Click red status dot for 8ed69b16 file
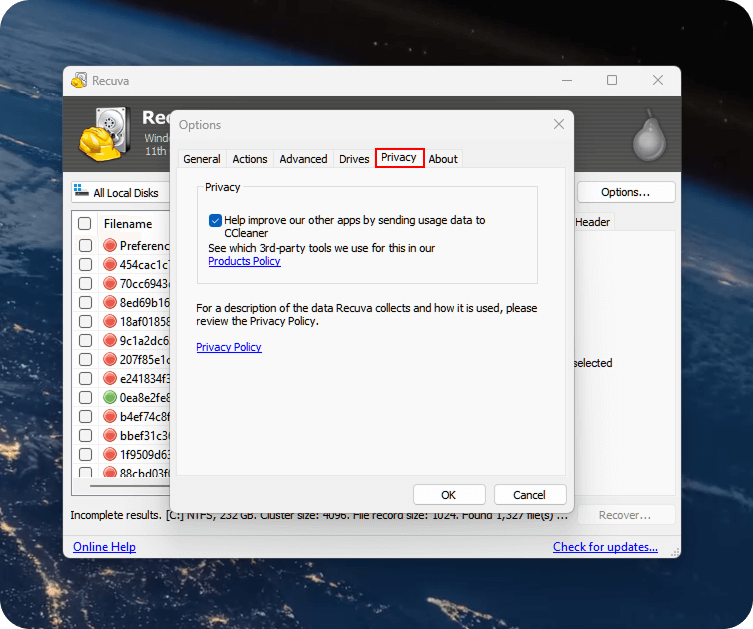This screenshot has width=753, height=629. point(110,302)
